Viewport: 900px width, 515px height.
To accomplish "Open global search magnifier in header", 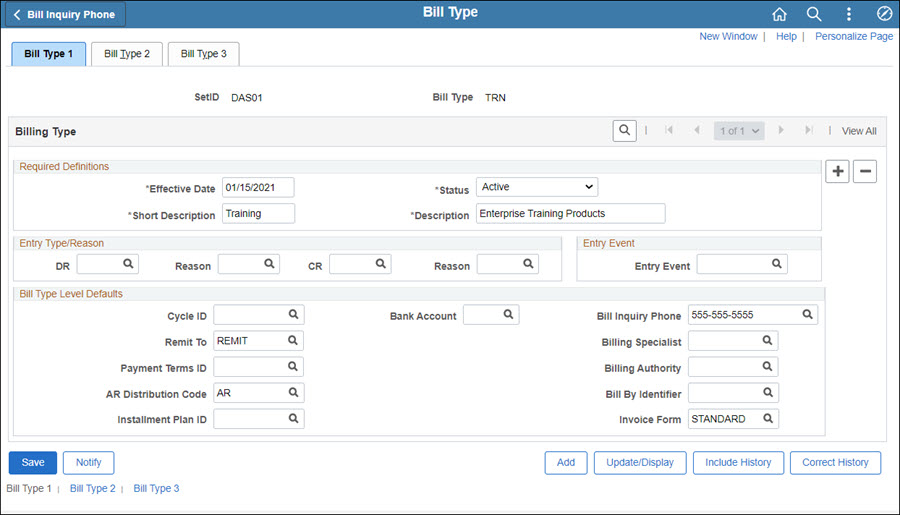I will pyautogui.click(x=814, y=14).
